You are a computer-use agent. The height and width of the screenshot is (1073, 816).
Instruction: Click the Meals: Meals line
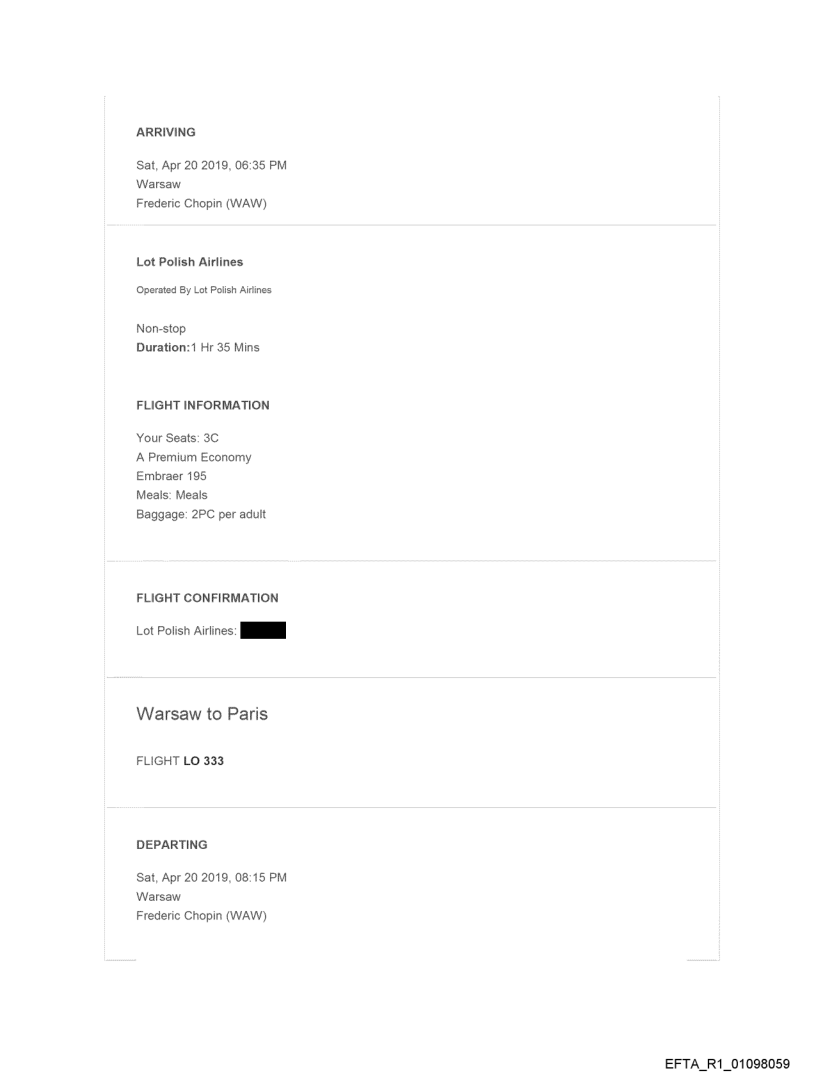coord(171,495)
